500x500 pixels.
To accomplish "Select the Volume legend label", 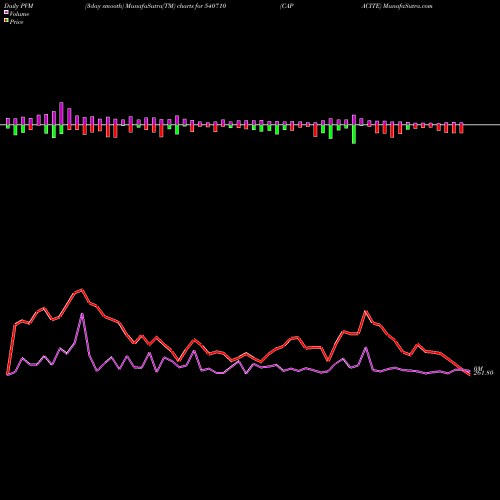I will coord(19,14).
